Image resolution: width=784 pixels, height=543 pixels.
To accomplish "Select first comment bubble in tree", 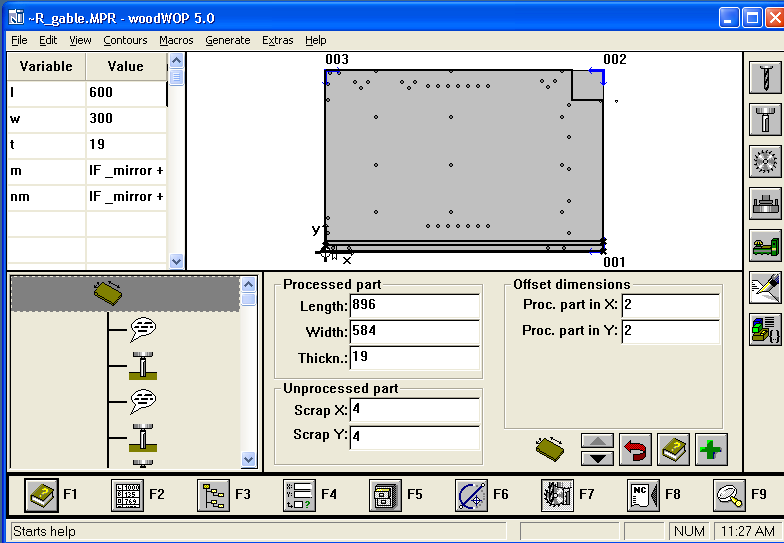I will point(143,330).
